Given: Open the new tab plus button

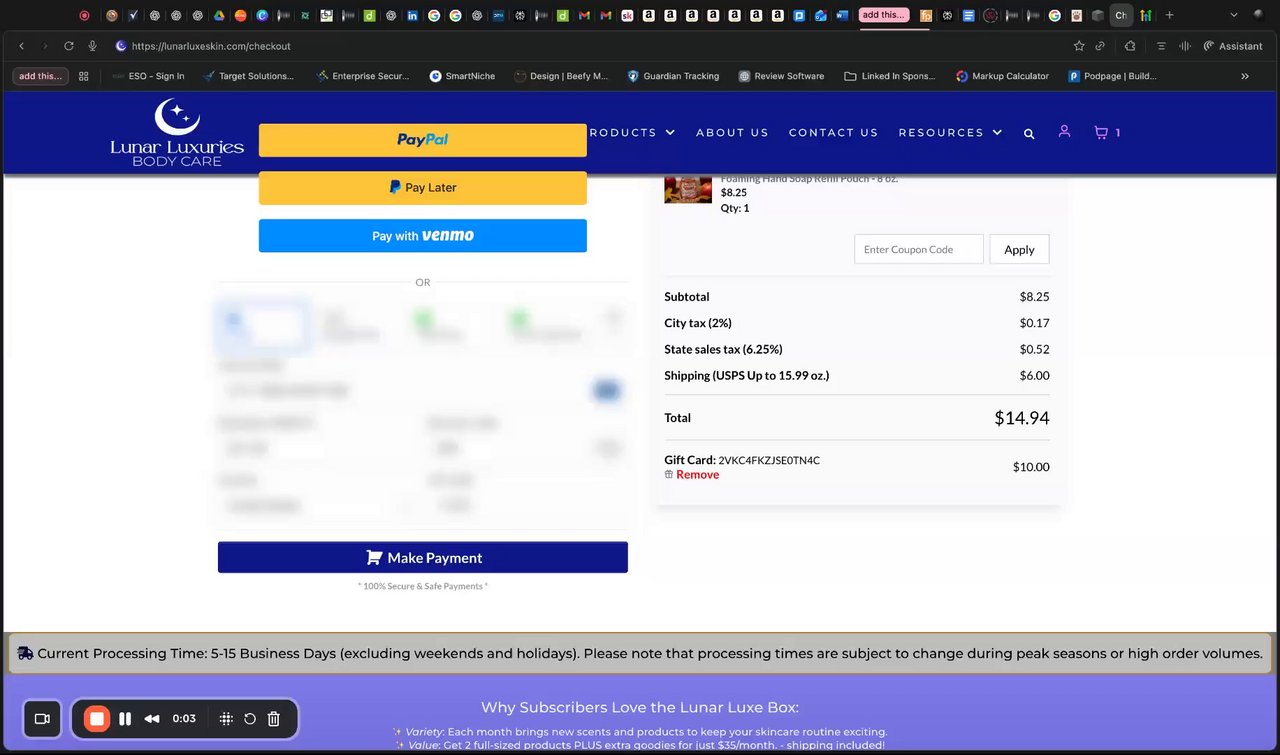Looking at the screenshot, I should [1170, 15].
